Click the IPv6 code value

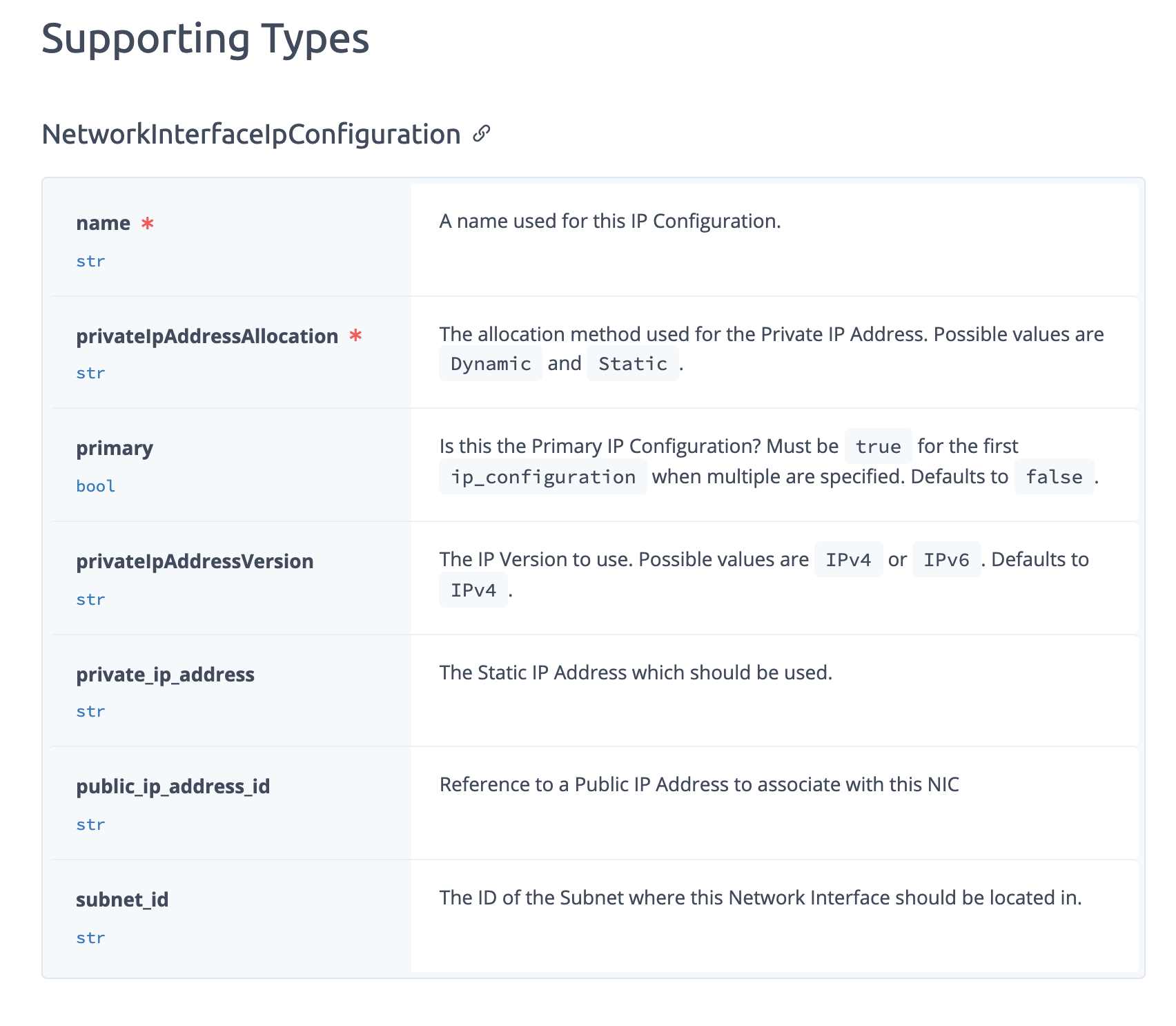pyautogui.click(x=946, y=560)
